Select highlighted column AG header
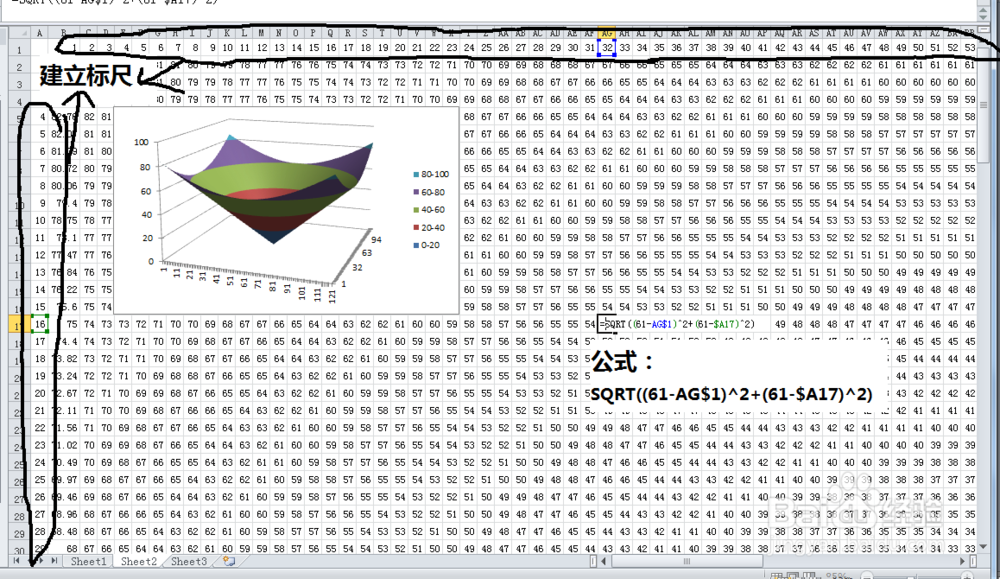 click(x=607, y=33)
